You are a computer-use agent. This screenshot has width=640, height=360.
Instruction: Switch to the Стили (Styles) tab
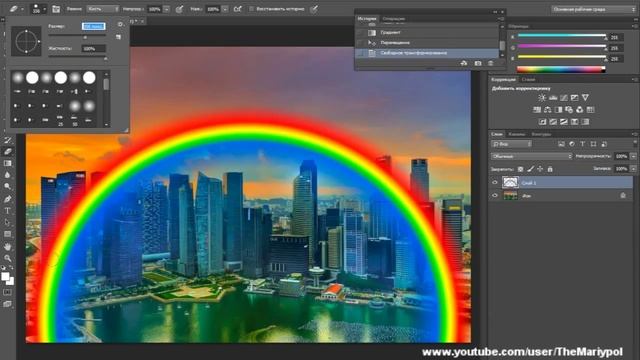[x=528, y=80]
